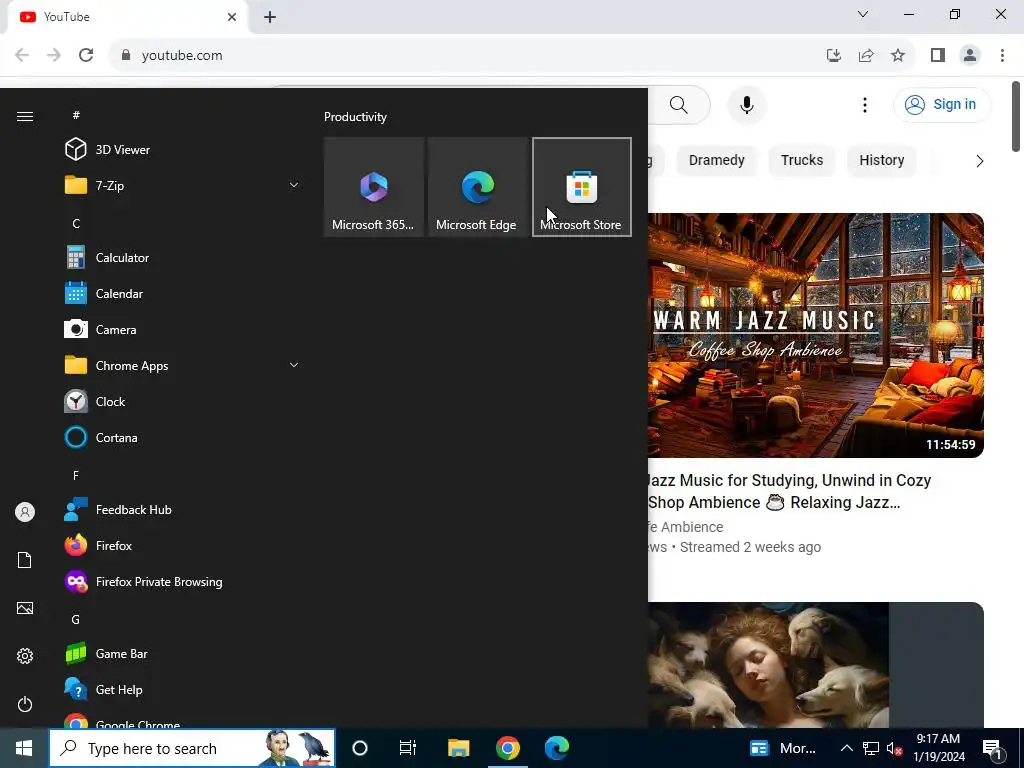Open Settings gear in Start sidebar
This screenshot has width=1024, height=768.
point(25,656)
